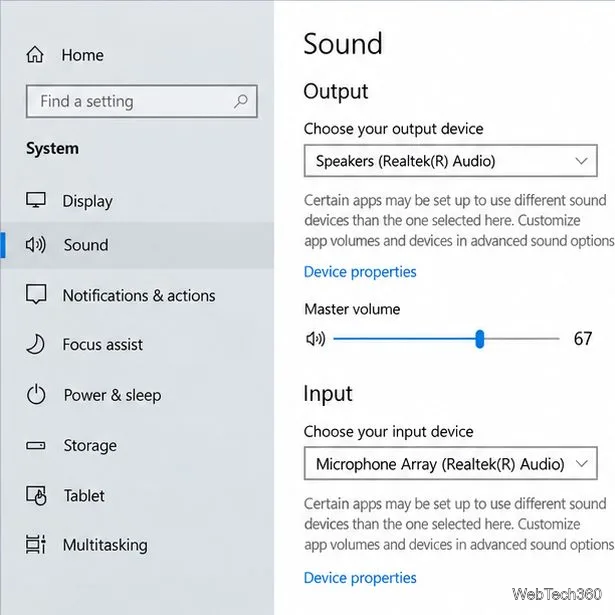Click the Choose your input device label
615x615 pixels.
click(389, 432)
